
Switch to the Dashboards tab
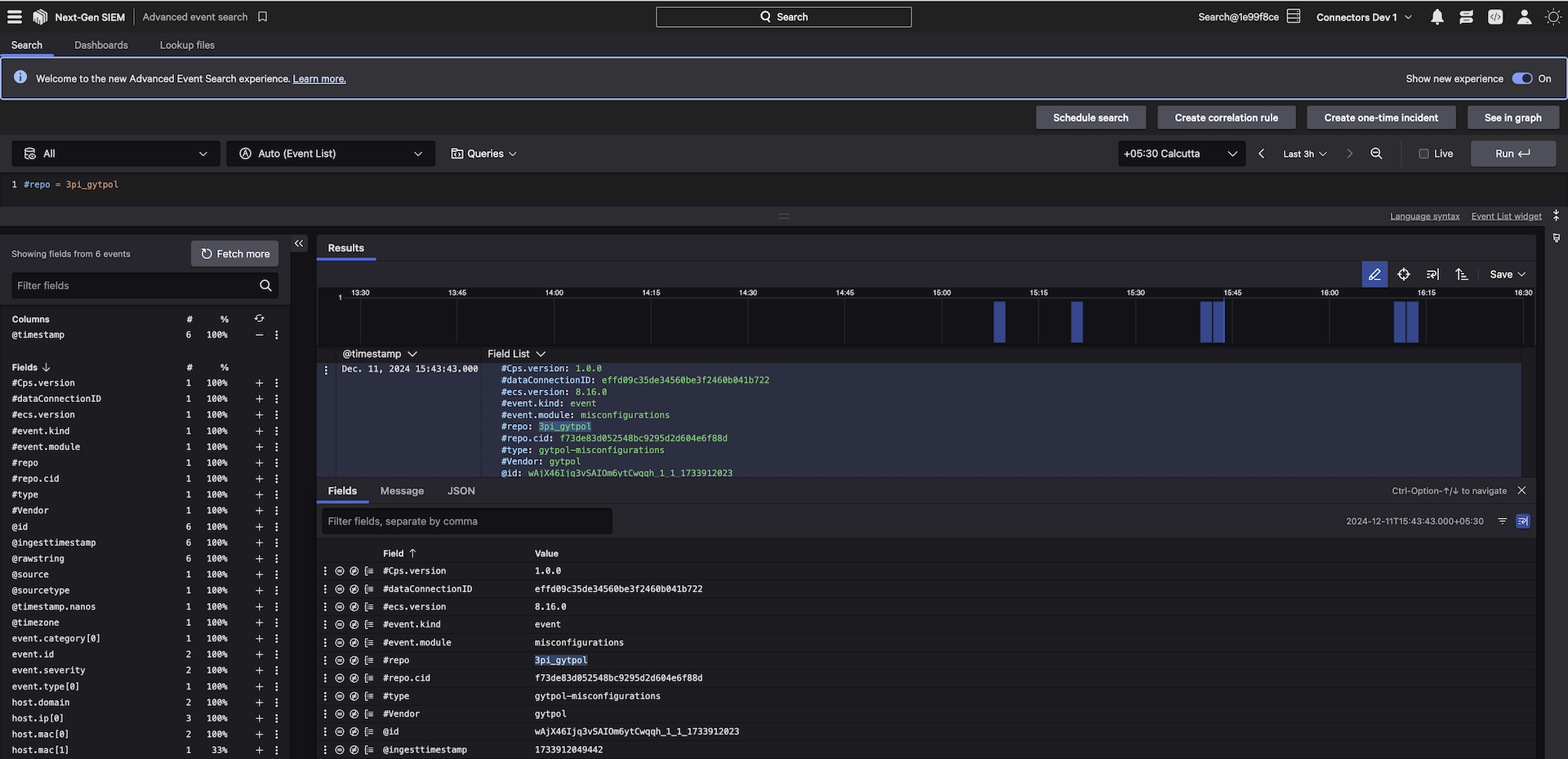click(x=101, y=45)
